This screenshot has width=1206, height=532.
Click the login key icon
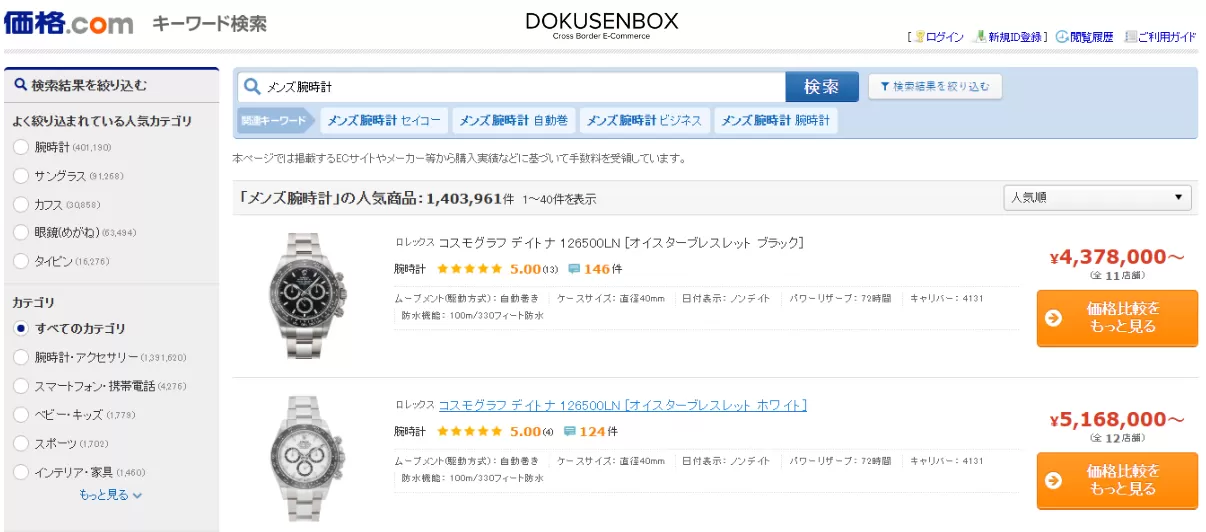pos(919,37)
